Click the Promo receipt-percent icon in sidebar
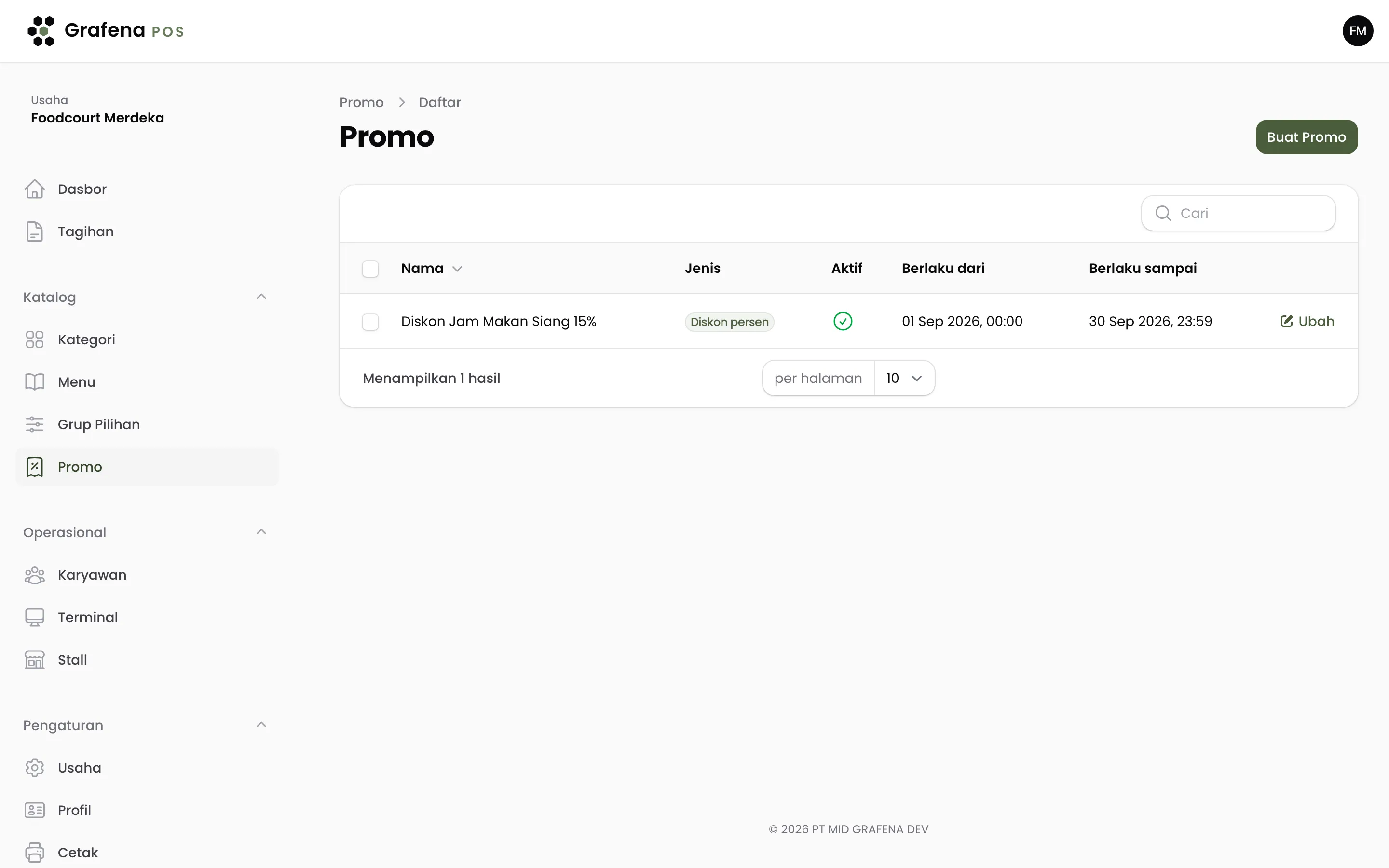Image resolution: width=1389 pixels, height=868 pixels. point(34,467)
